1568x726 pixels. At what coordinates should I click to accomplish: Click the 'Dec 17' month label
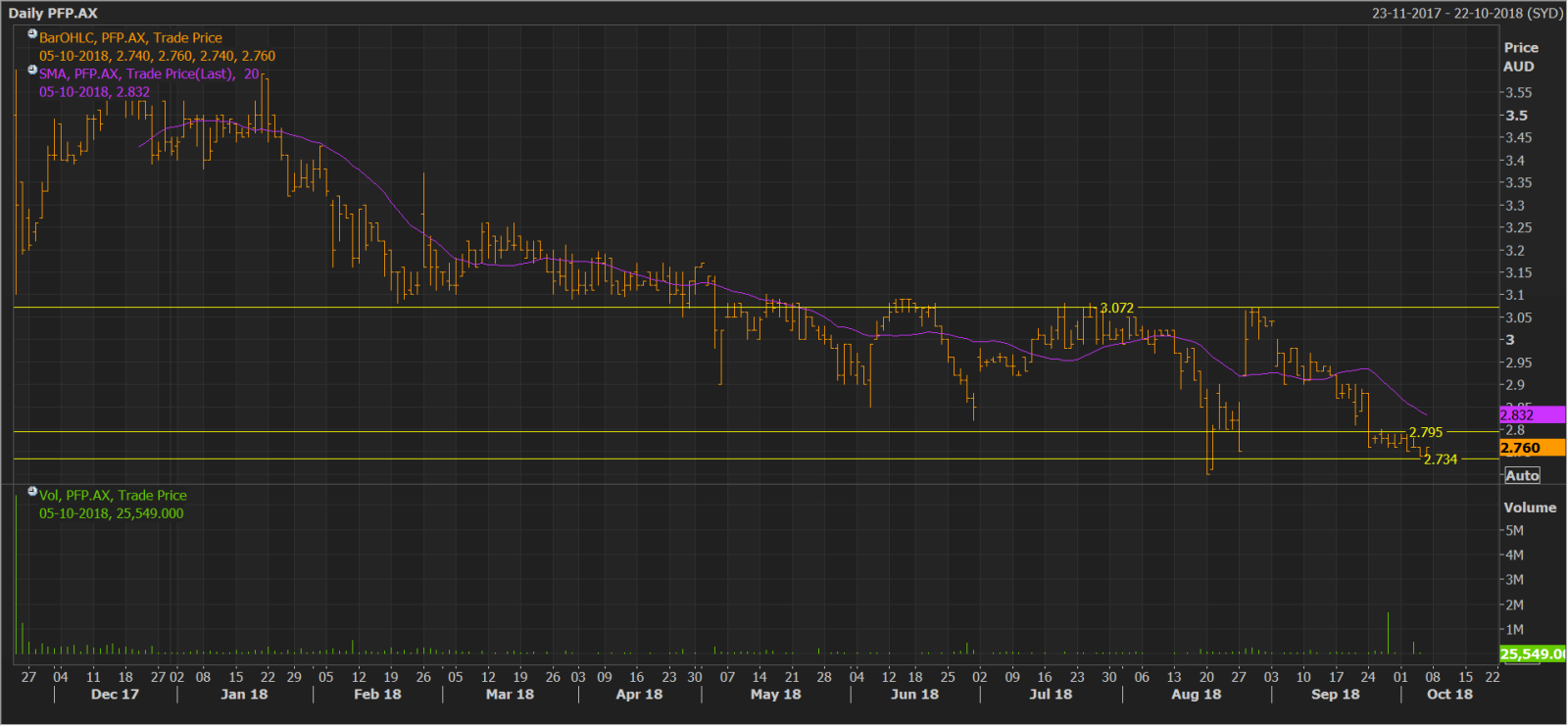tap(115, 694)
